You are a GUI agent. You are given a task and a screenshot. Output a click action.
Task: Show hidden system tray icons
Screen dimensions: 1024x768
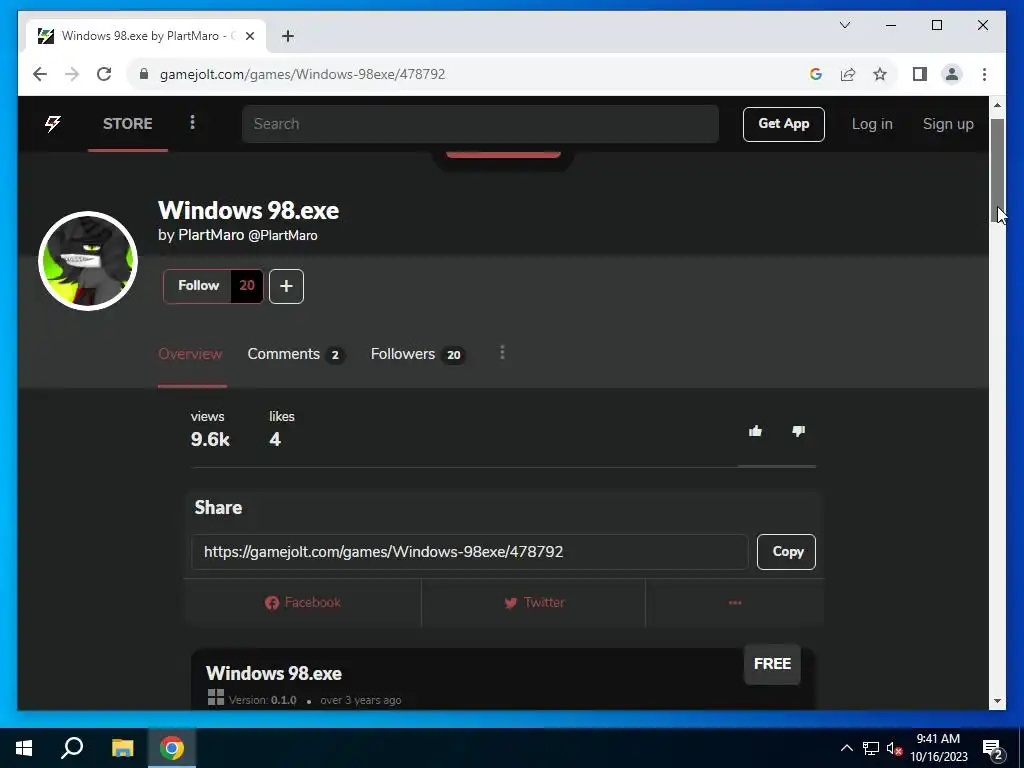pos(846,748)
